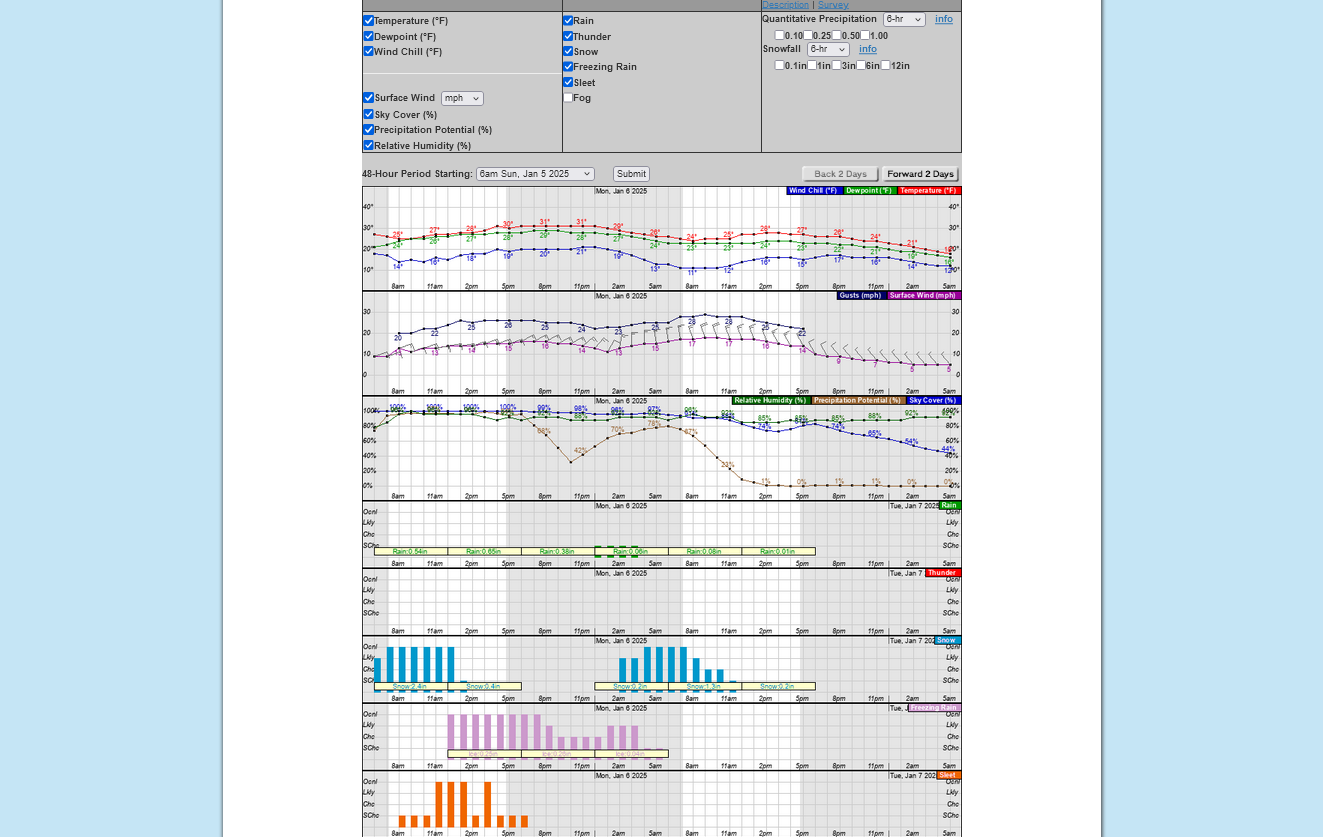The height and width of the screenshot is (837, 1323).
Task: Select the Ice:0.04in amount box
Action: click(631, 754)
